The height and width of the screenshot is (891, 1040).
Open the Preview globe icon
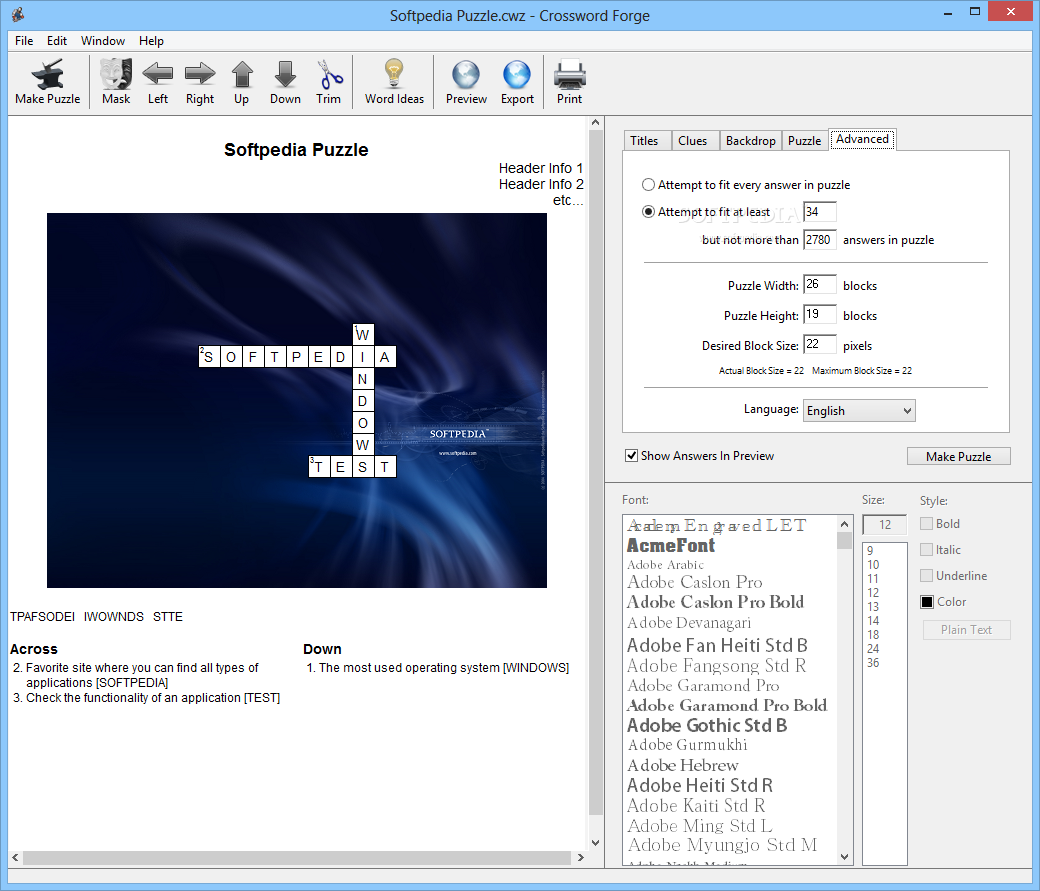point(466,82)
